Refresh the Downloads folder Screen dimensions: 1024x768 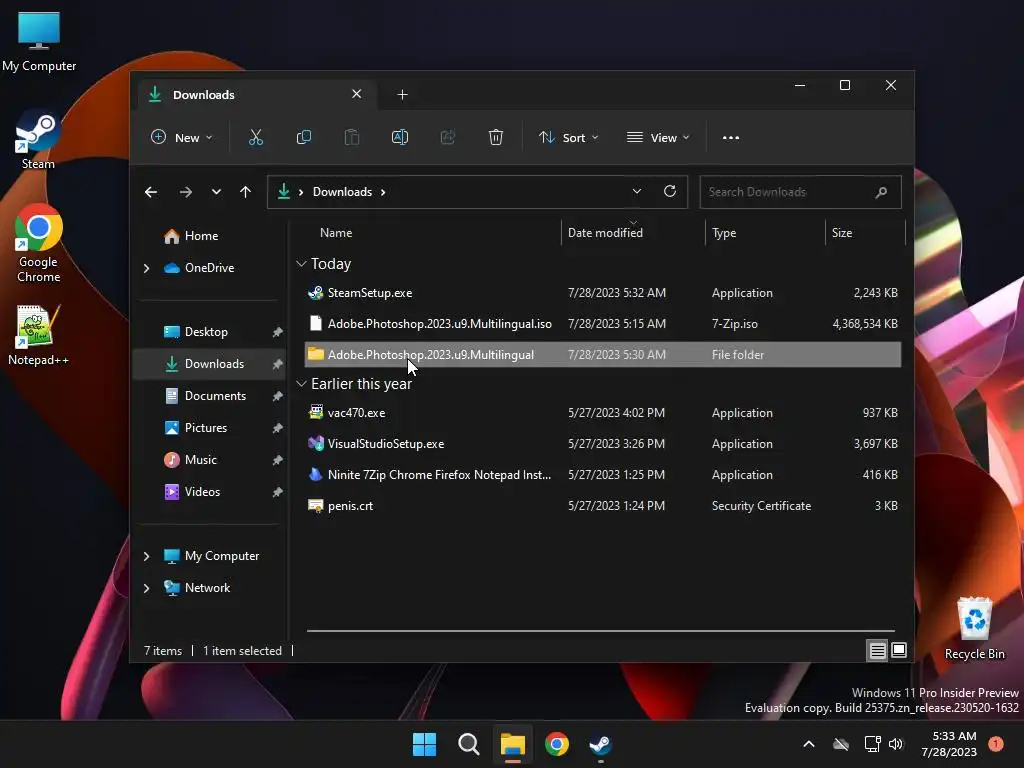(669, 191)
